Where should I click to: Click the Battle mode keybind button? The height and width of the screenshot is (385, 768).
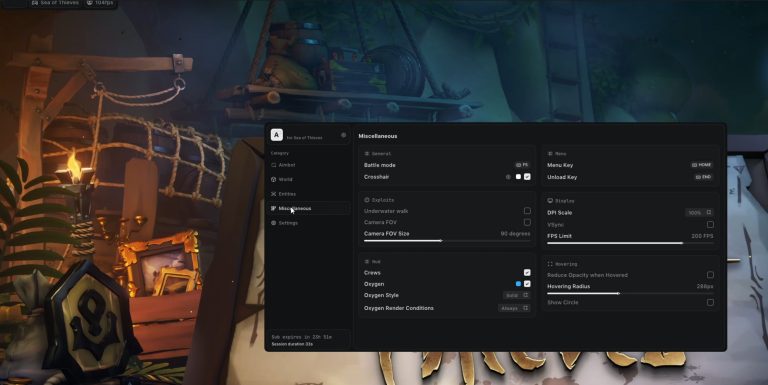point(522,165)
